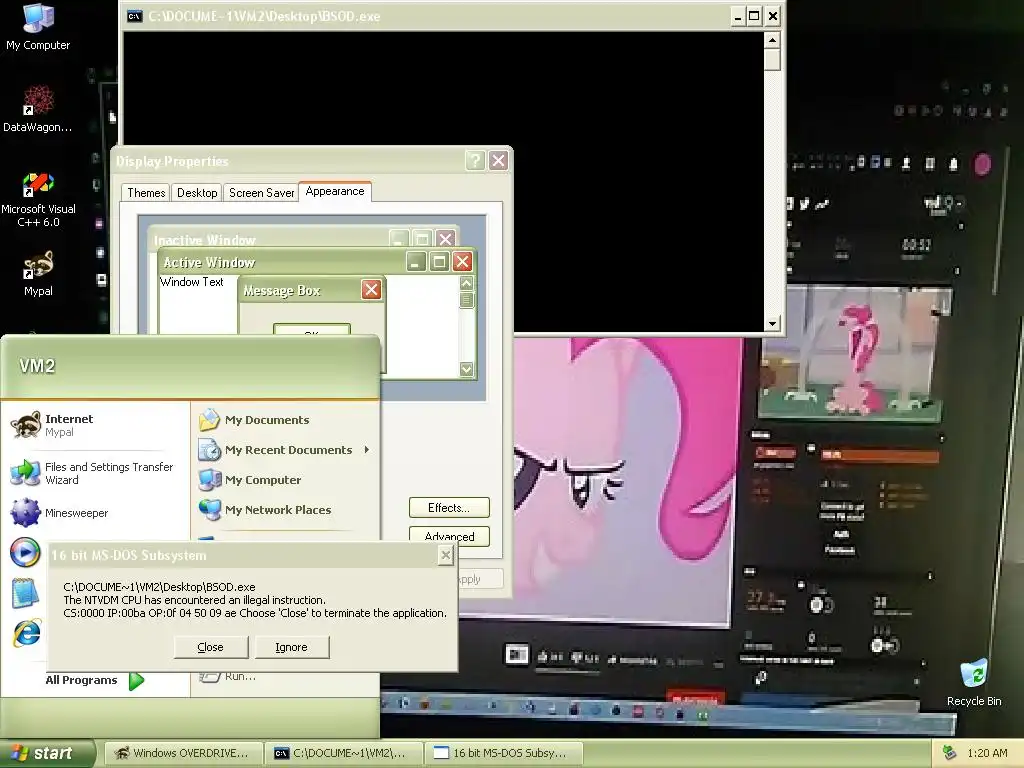1024x768 pixels.
Task: Click the 1:20 AM taskbar clock
Action: (987, 753)
